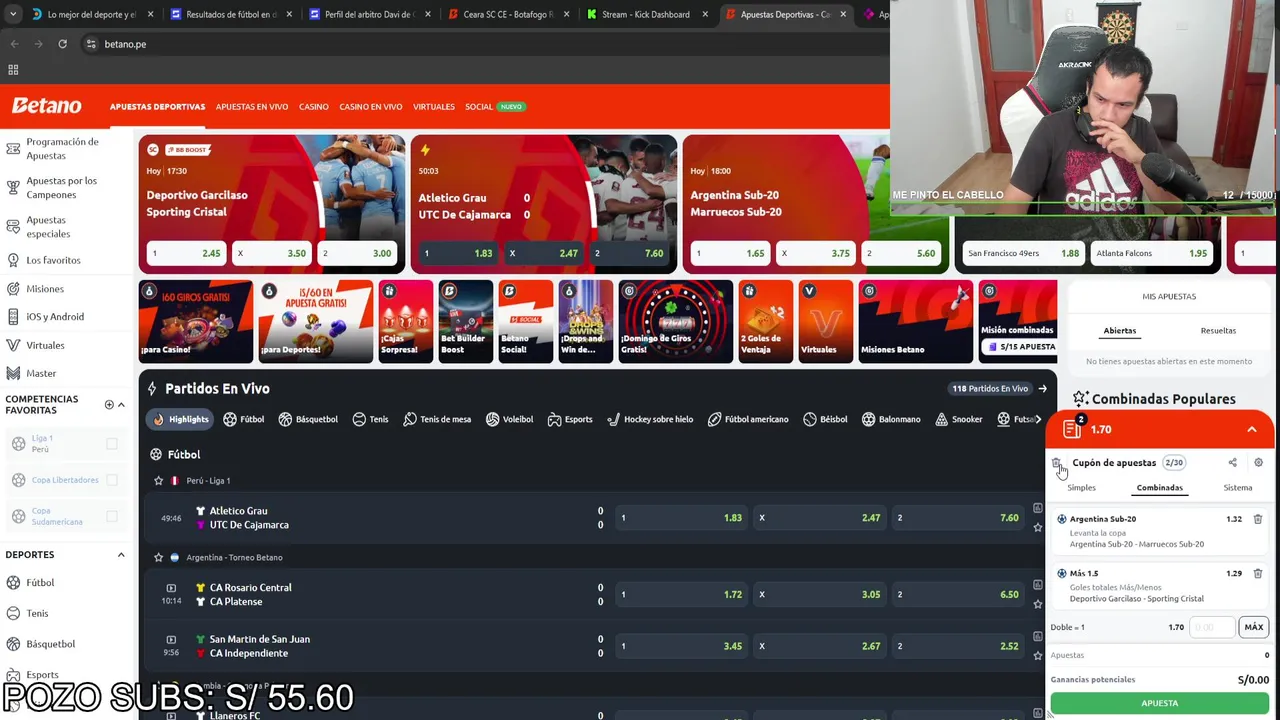Open Virtuales in the sidebar
The height and width of the screenshot is (720, 1280).
[45, 345]
